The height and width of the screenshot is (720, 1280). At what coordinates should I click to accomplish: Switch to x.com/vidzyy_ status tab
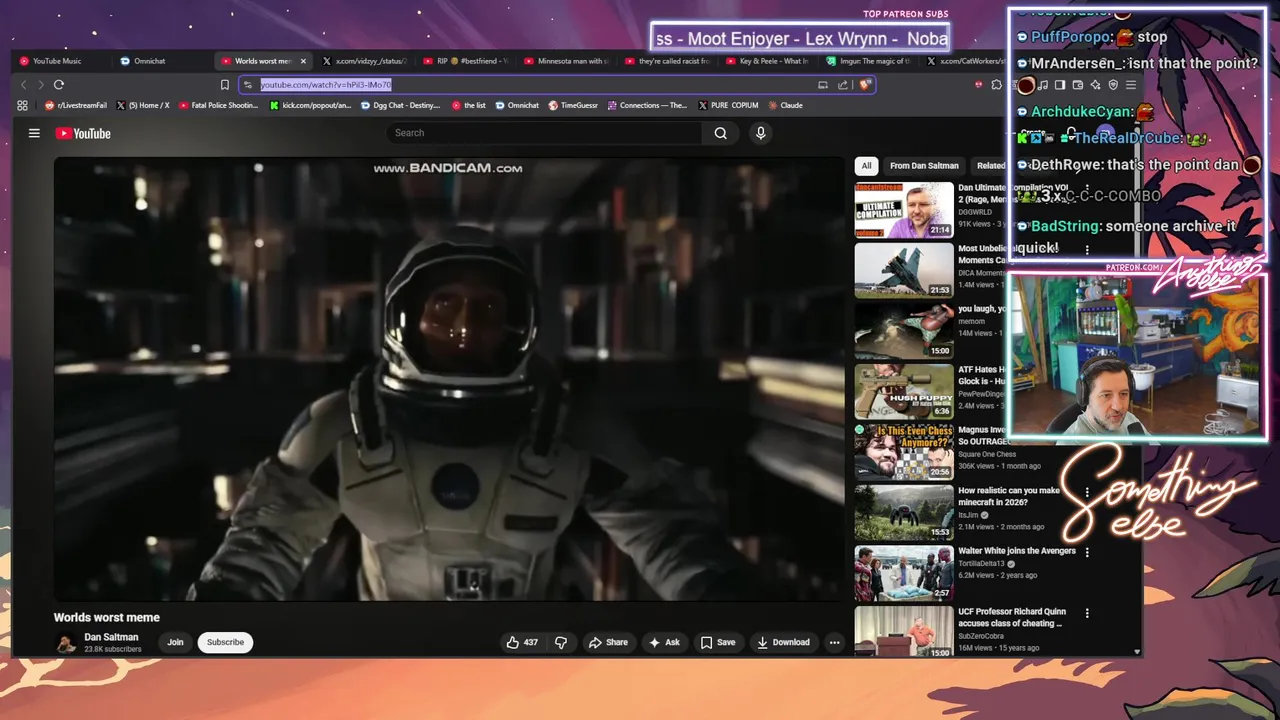tap(365, 61)
